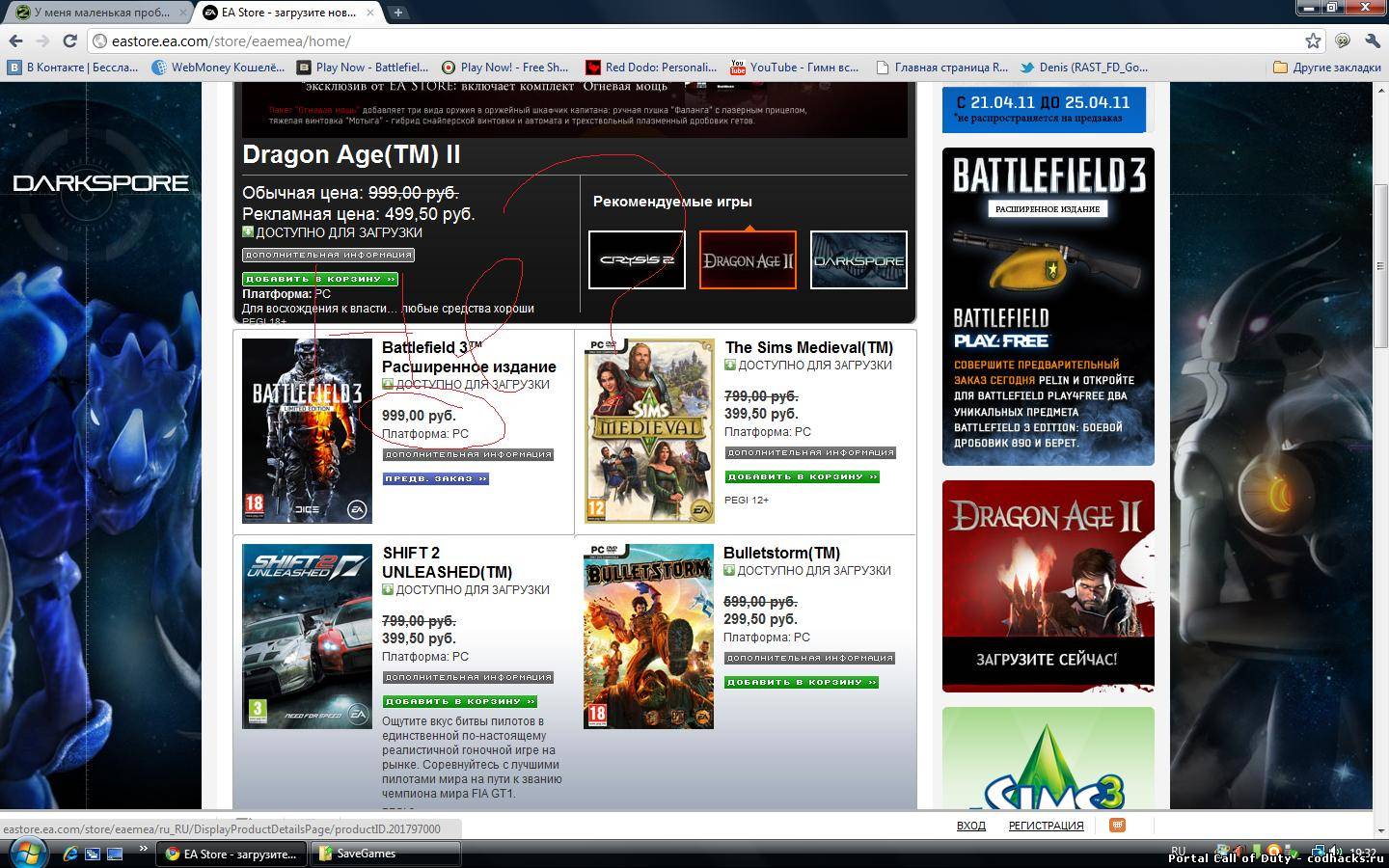Switch to SaveGames taskbar window
Image resolution: width=1389 pixels, height=868 pixels.
click(x=385, y=854)
